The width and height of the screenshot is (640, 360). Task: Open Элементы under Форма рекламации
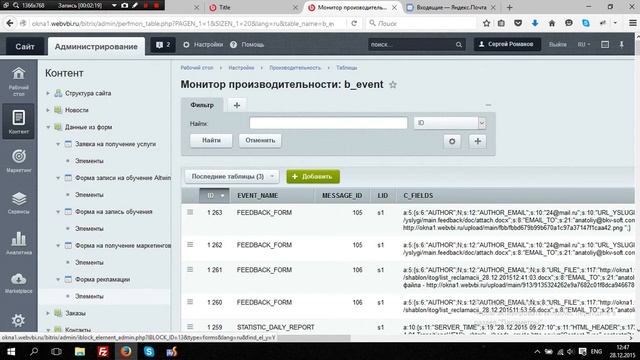tap(89, 296)
